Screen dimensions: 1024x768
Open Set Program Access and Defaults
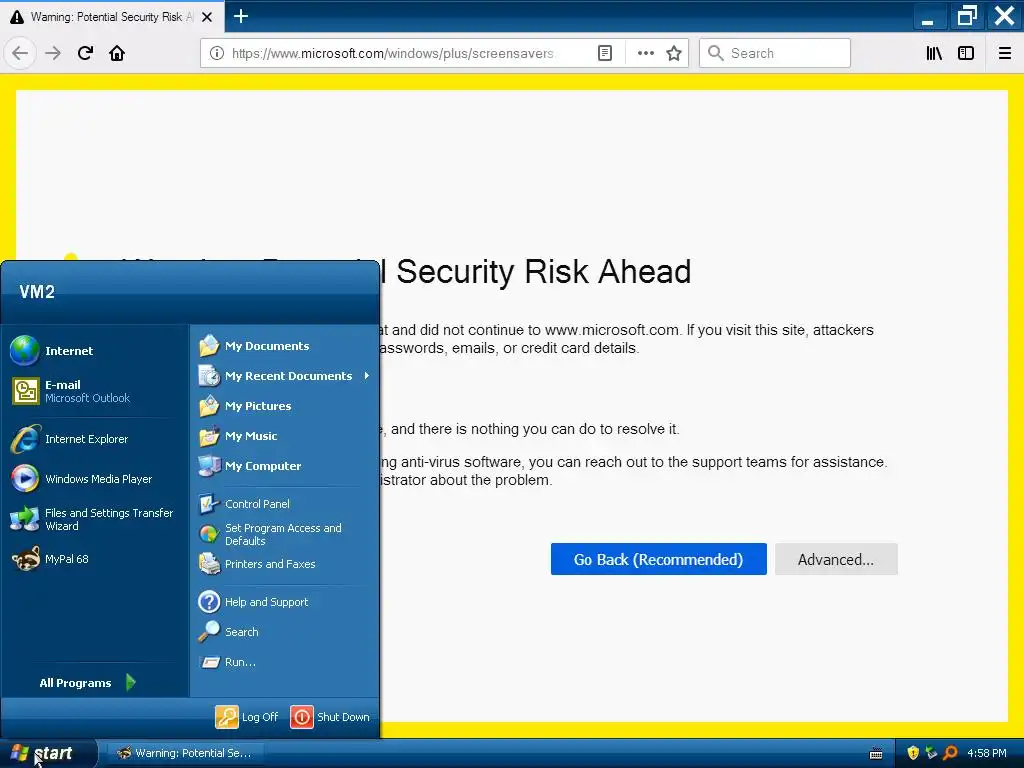pos(285,534)
